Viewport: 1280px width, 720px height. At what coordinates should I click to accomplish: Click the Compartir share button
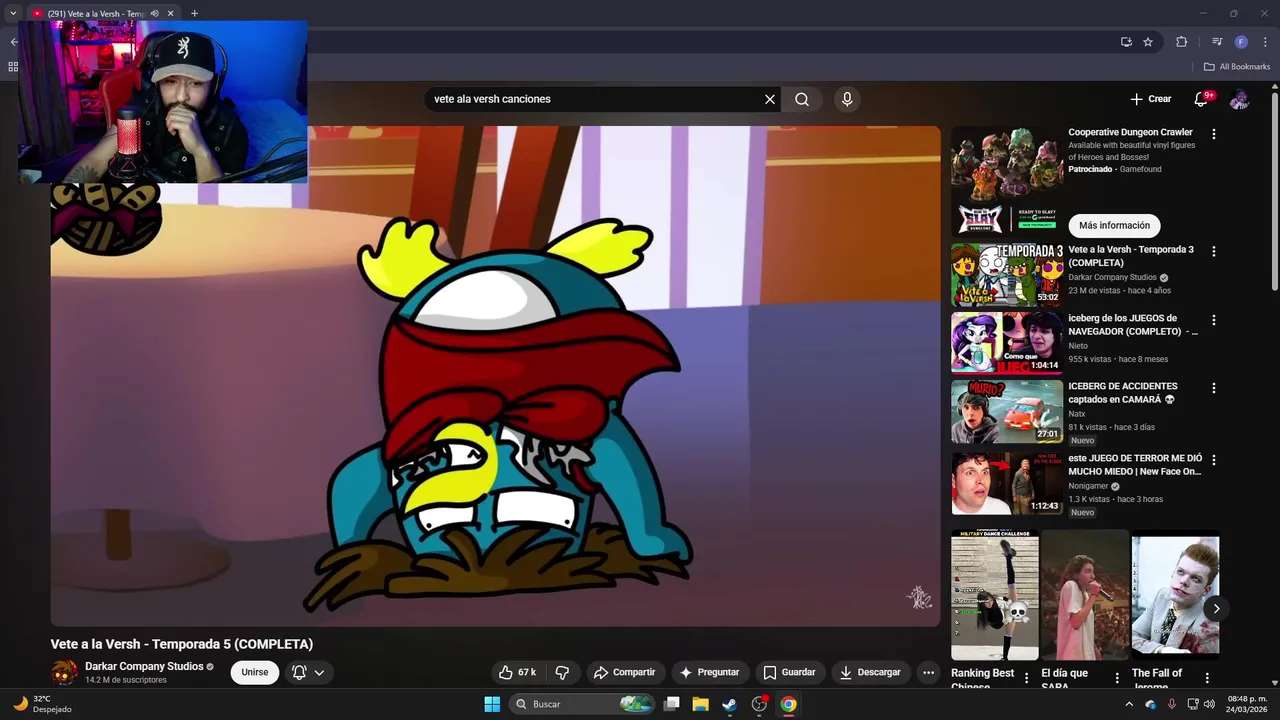click(x=624, y=672)
